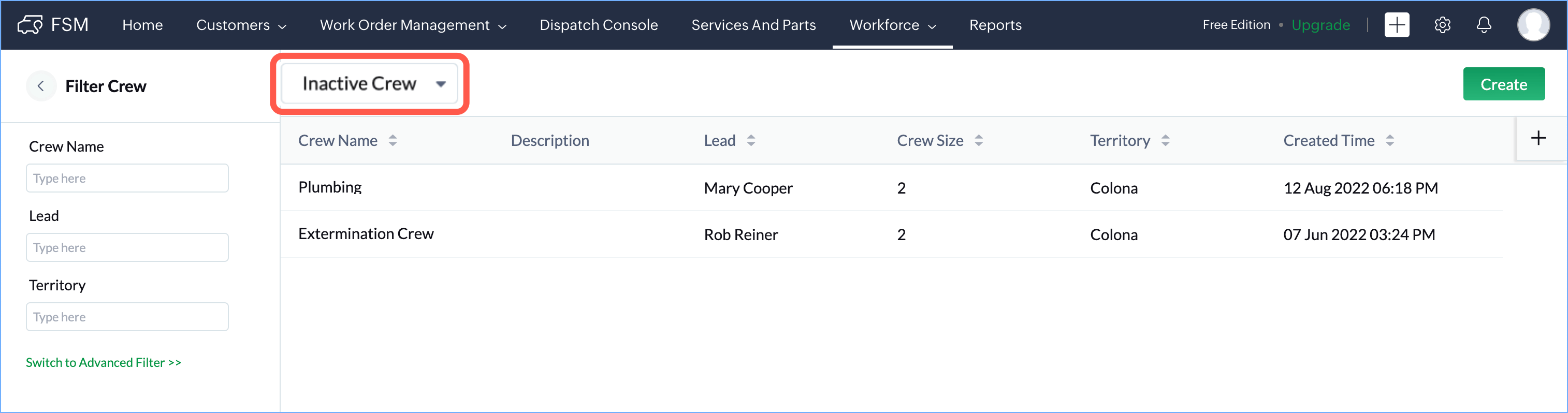
Task: Open the settings gear icon
Action: click(x=1442, y=25)
